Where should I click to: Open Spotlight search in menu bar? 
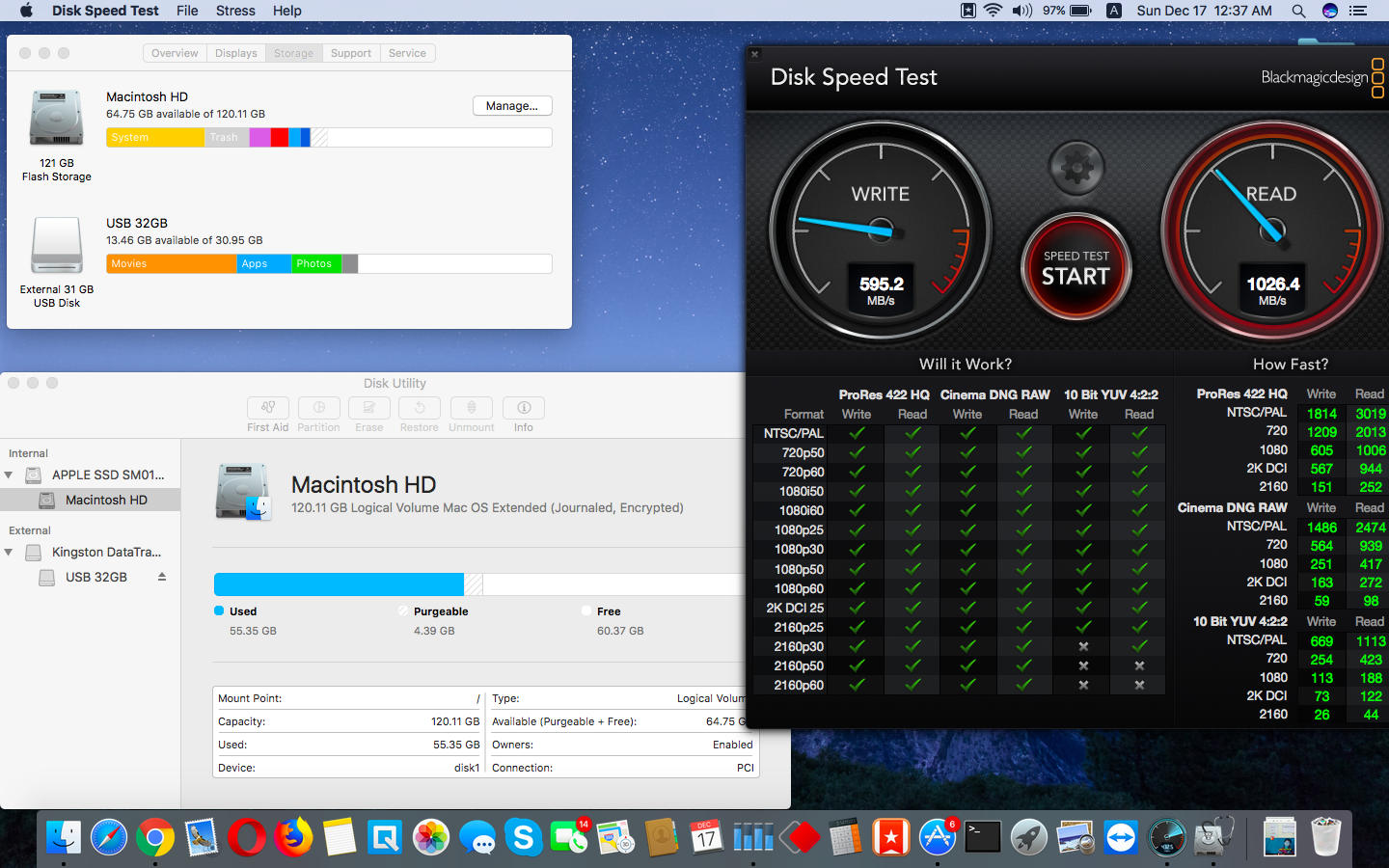pyautogui.click(x=1298, y=11)
